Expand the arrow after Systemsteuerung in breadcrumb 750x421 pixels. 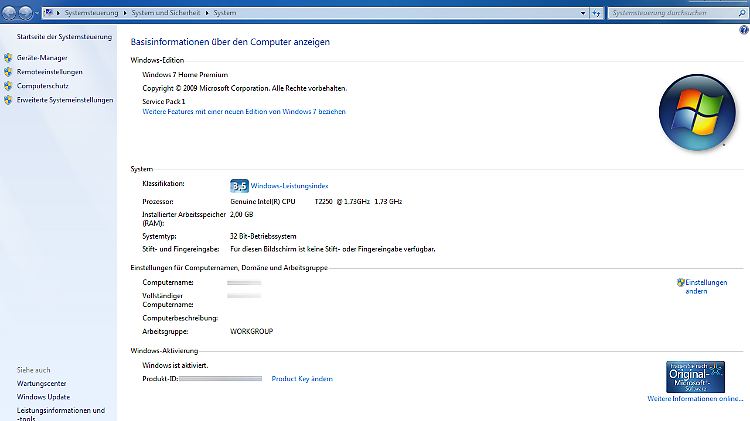tap(128, 14)
